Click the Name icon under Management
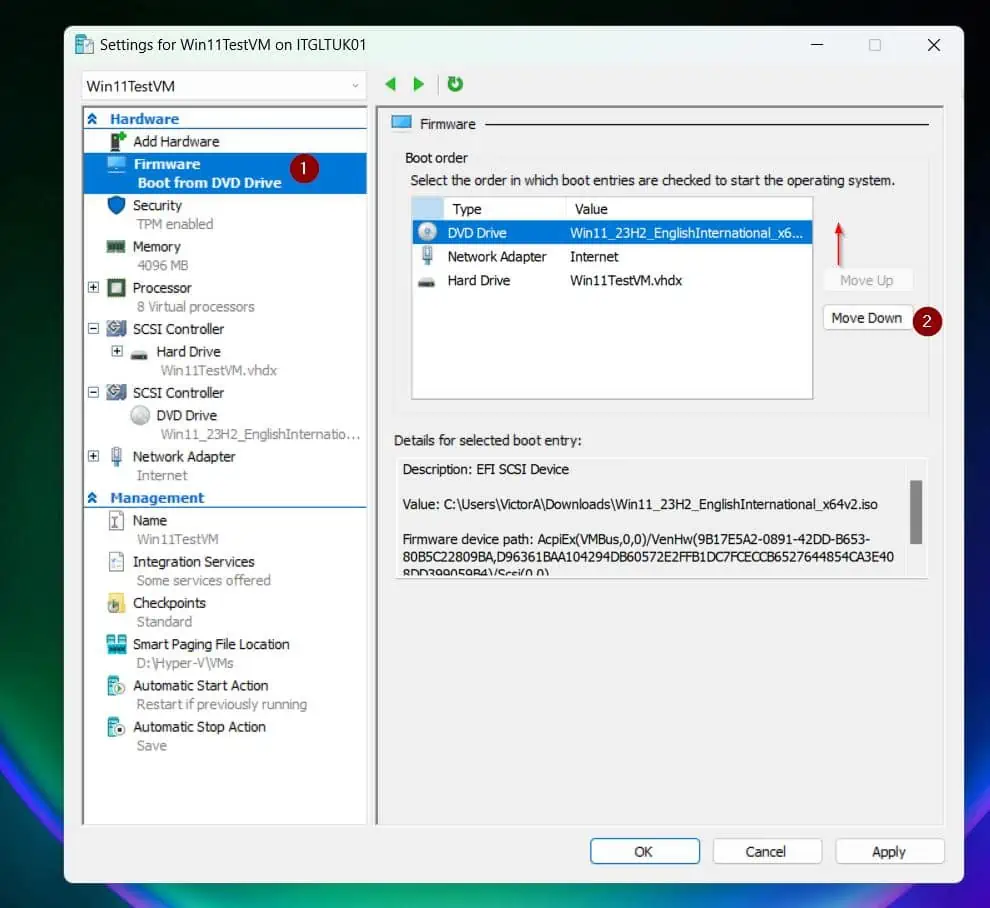This screenshot has height=908, width=990. [x=116, y=520]
